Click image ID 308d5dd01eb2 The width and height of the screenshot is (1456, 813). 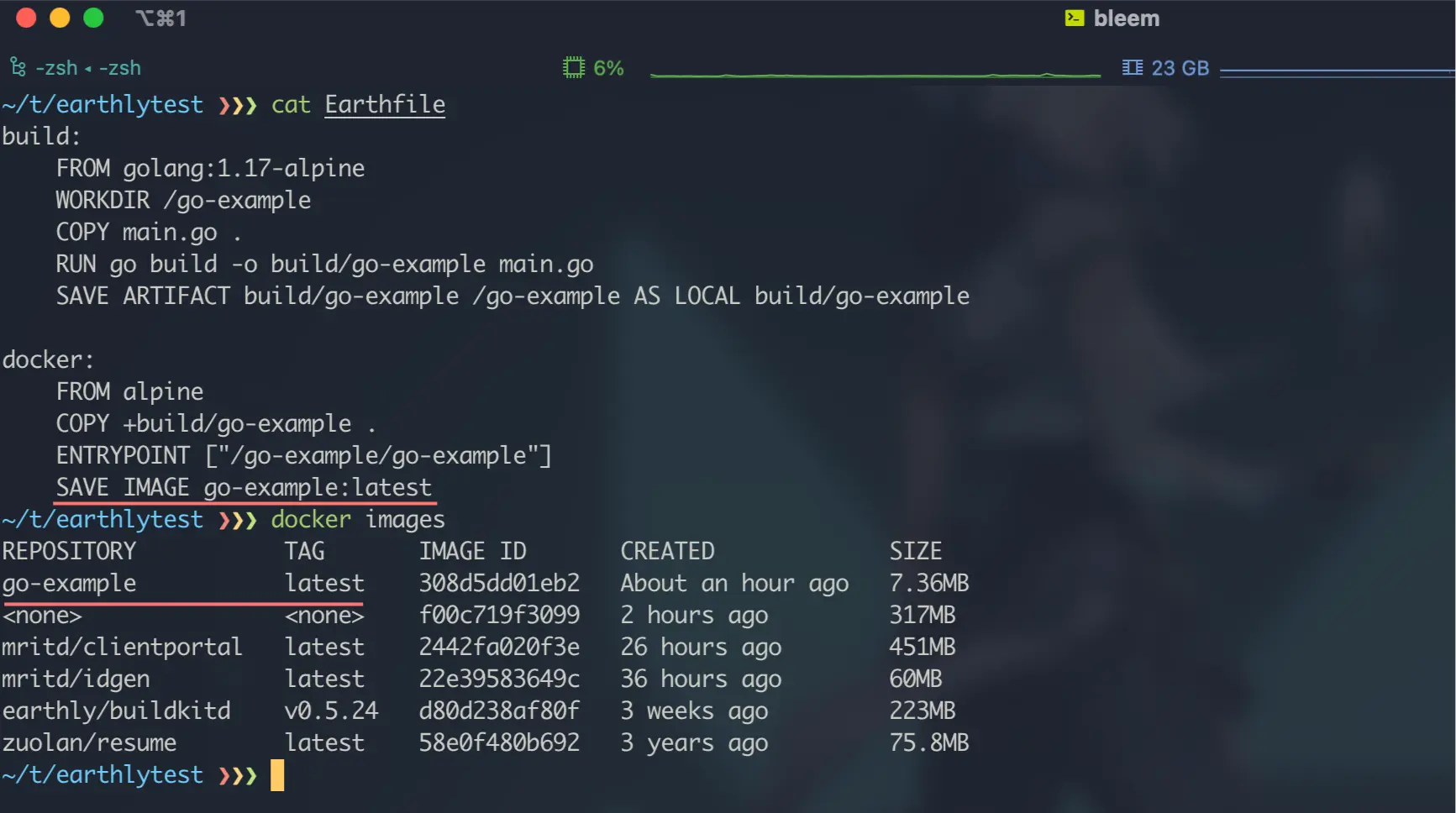pyautogui.click(x=499, y=583)
